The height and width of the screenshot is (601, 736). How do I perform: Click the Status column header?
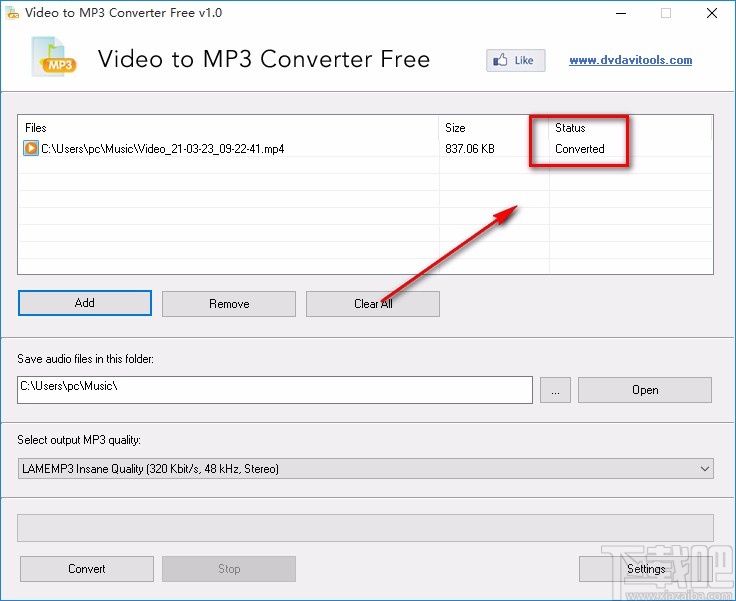point(630,128)
